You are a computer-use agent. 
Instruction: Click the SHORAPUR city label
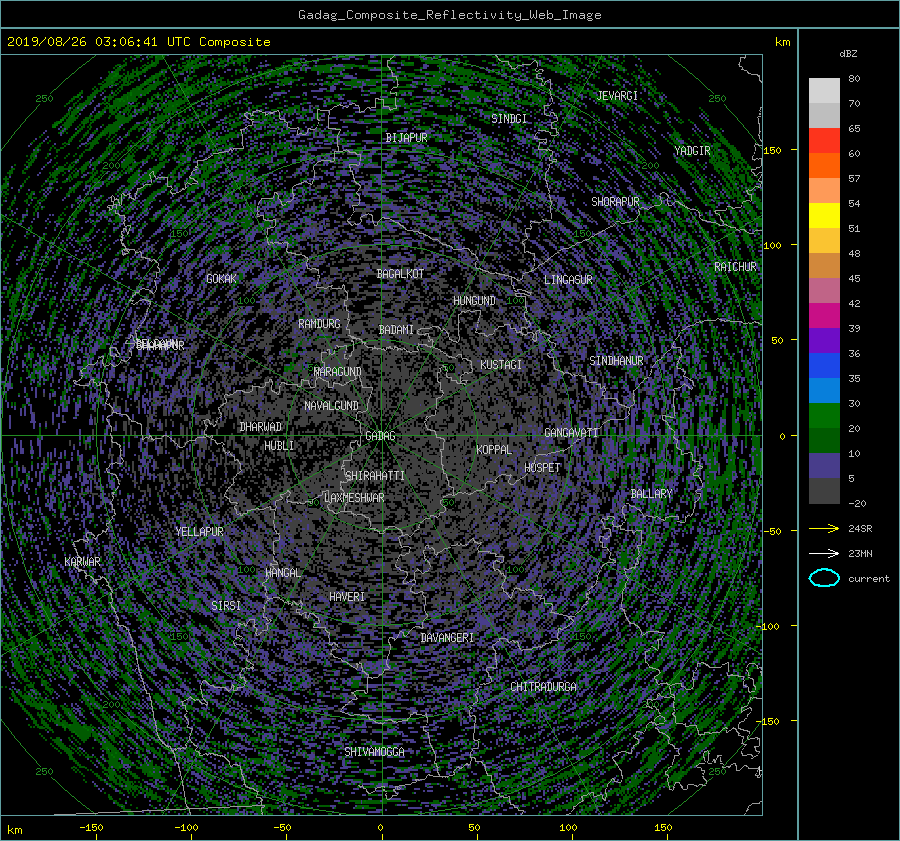click(x=615, y=202)
